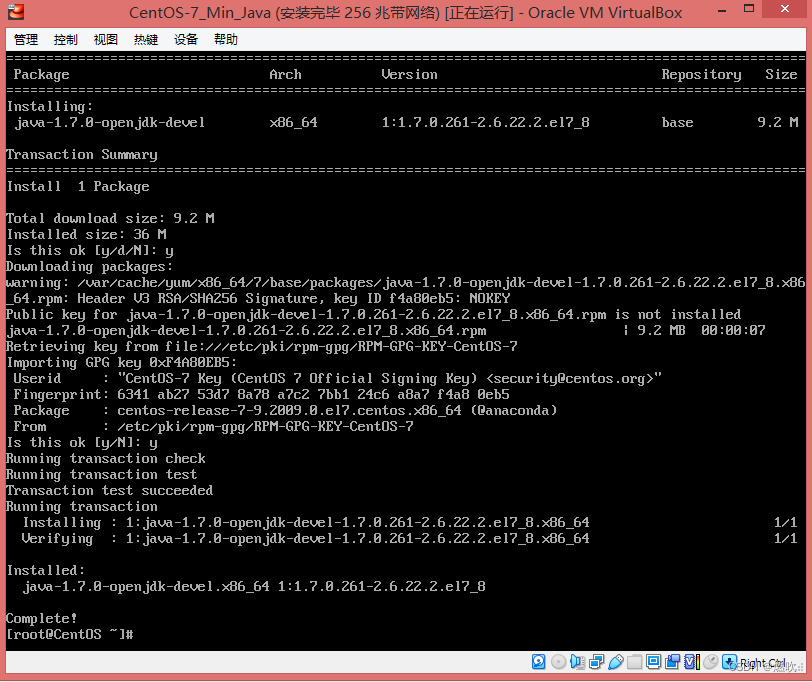The image size is (812, 682).
Task: Open the 控制 menu
Action: point(66,39)
